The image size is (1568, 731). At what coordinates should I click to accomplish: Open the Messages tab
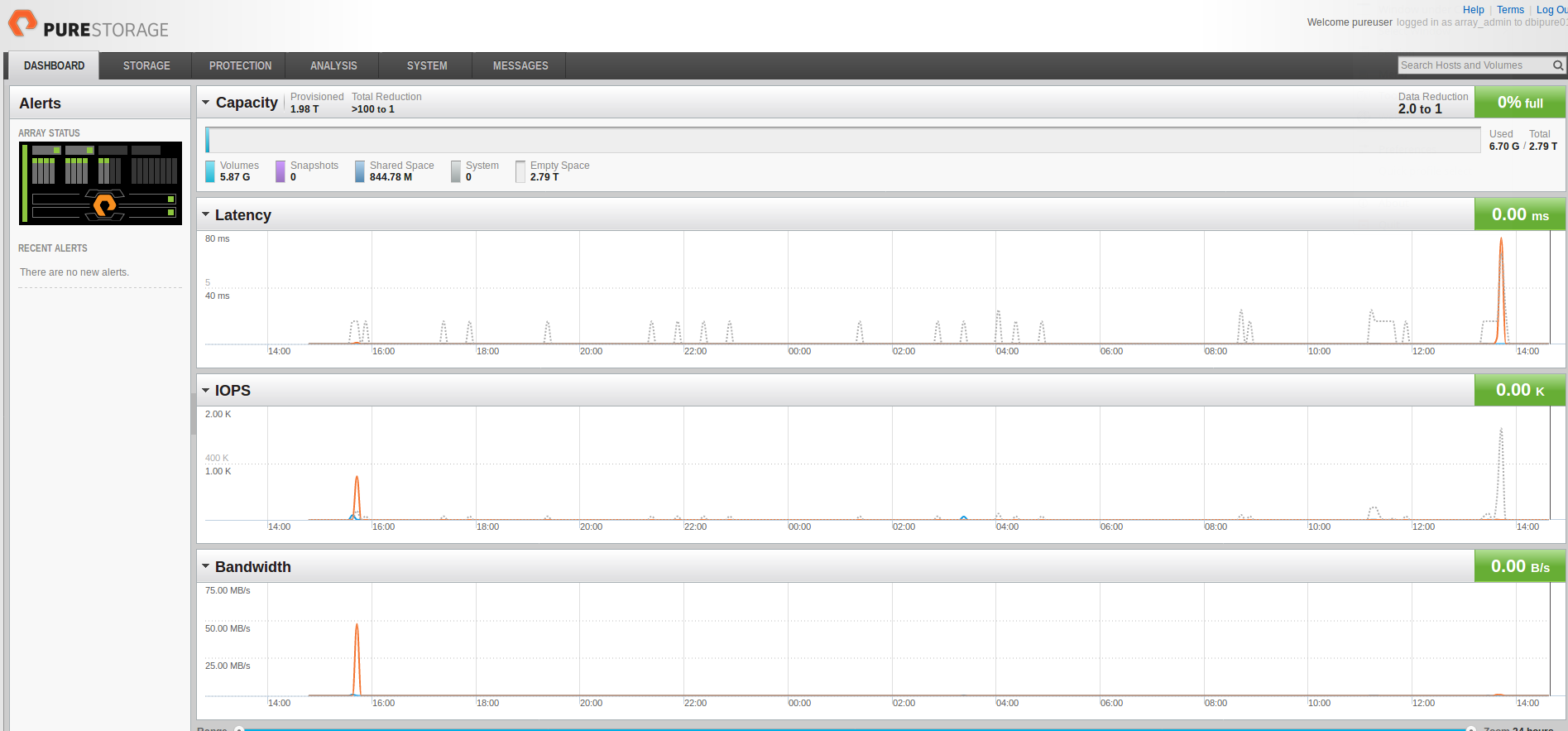point(520,65)
